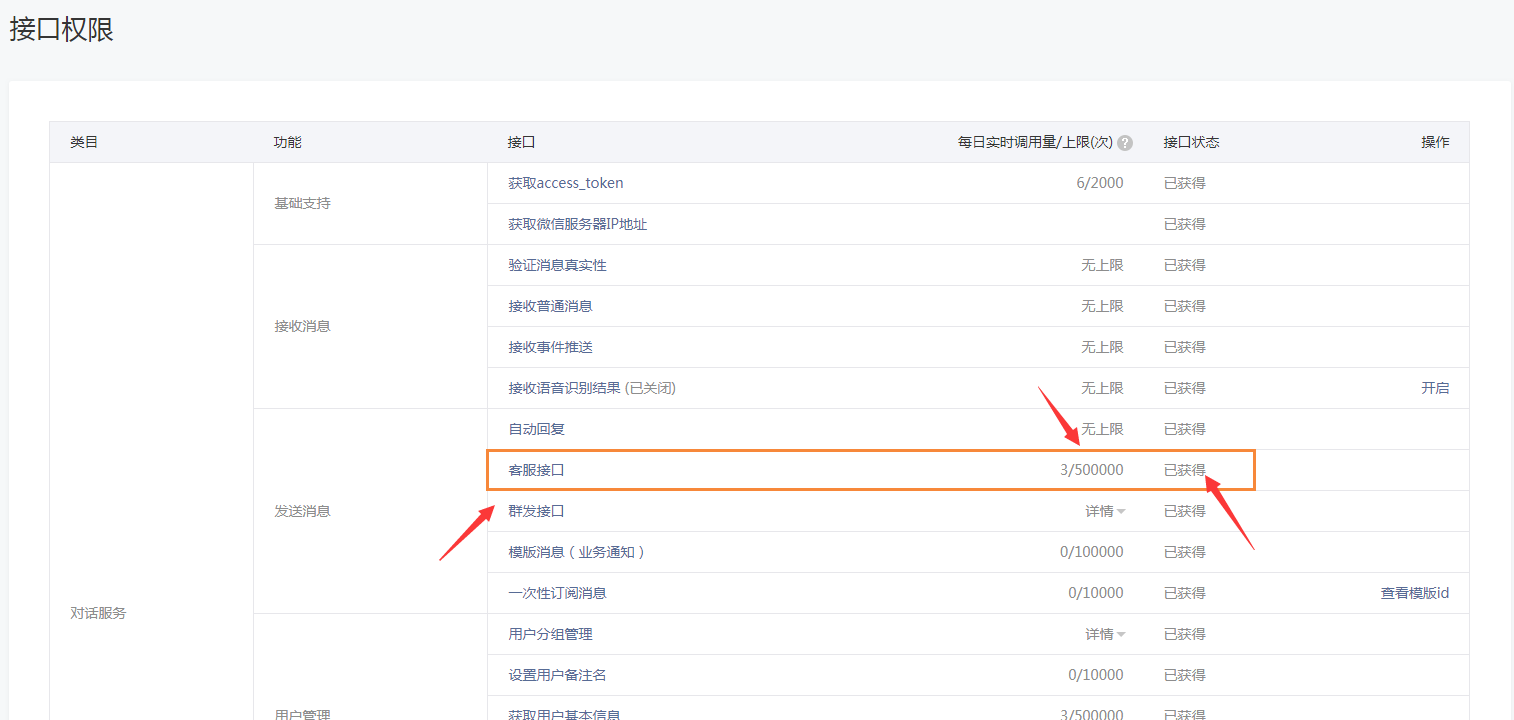The image size is (1514, 720).
Task: Click the 0/10000 usage for 设置用户备注名
Action: pyautogui.click(x=1096, y=675)
